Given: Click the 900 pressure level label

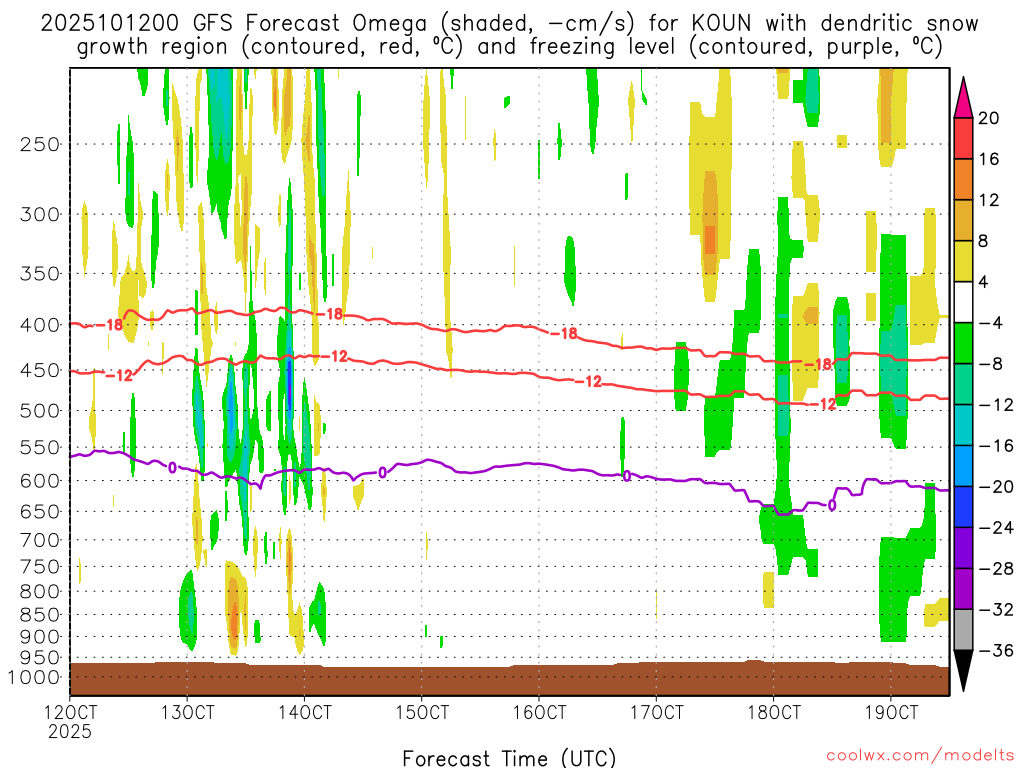Looking at the screenshot, I should point(40,637).
